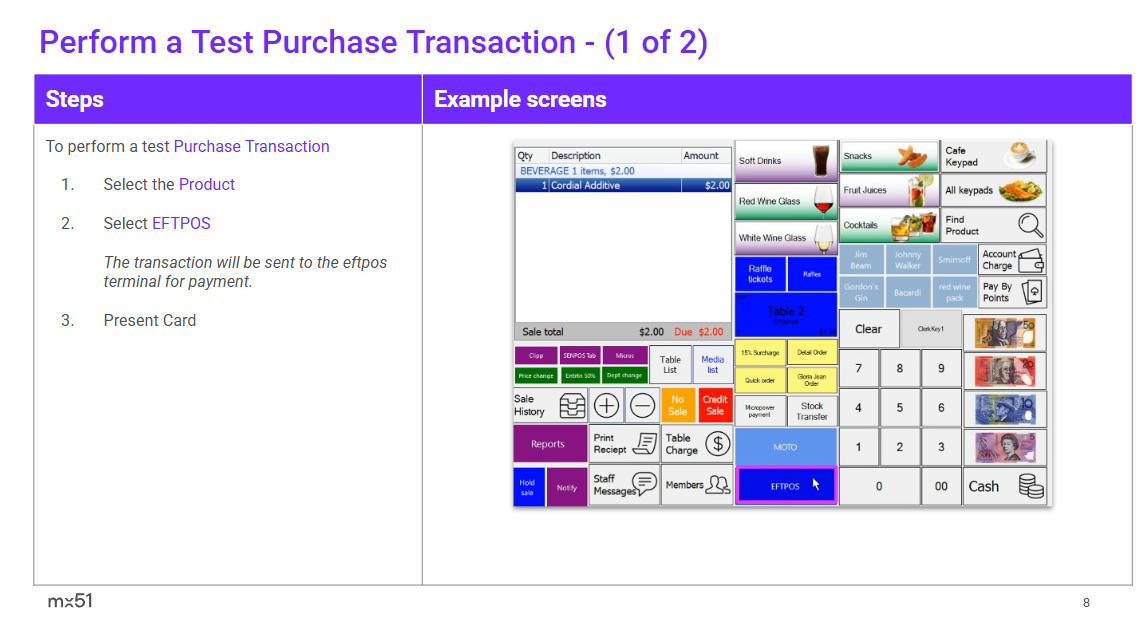Open the Cocktails category

[x=889, y=225]
